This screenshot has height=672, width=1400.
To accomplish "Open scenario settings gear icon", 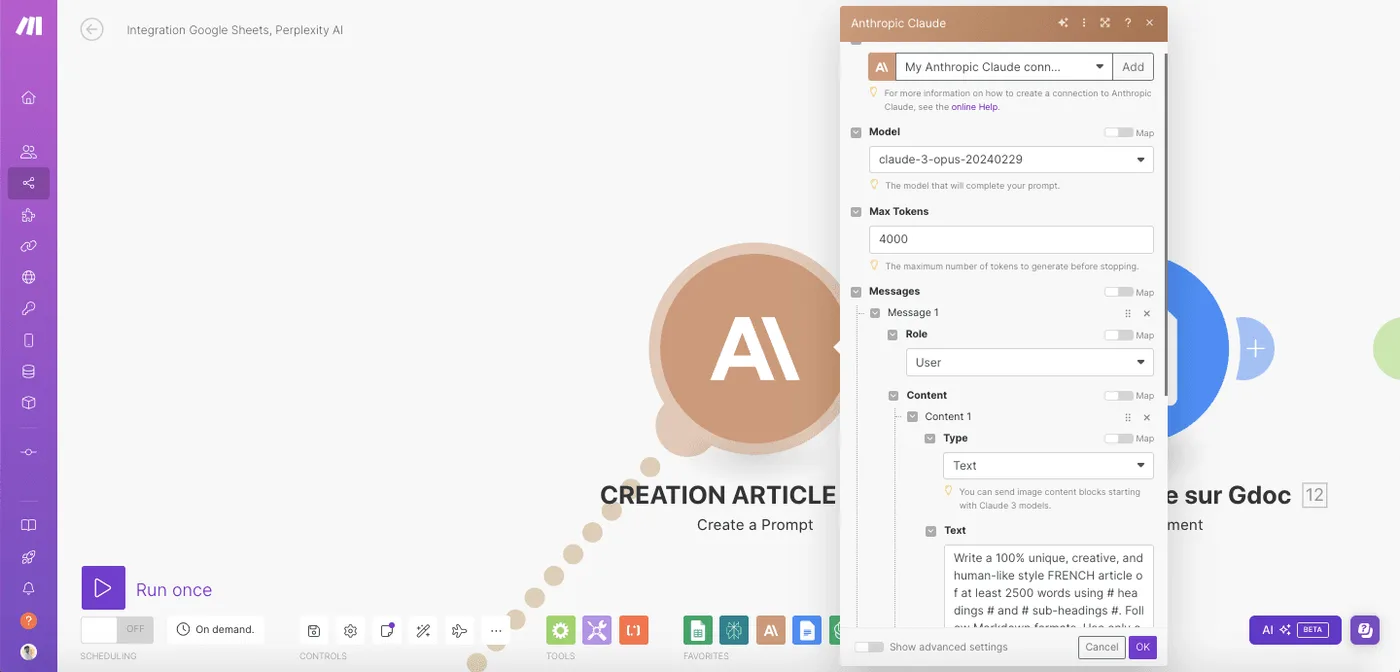I will pyautogui.click(x=350, y=630).
